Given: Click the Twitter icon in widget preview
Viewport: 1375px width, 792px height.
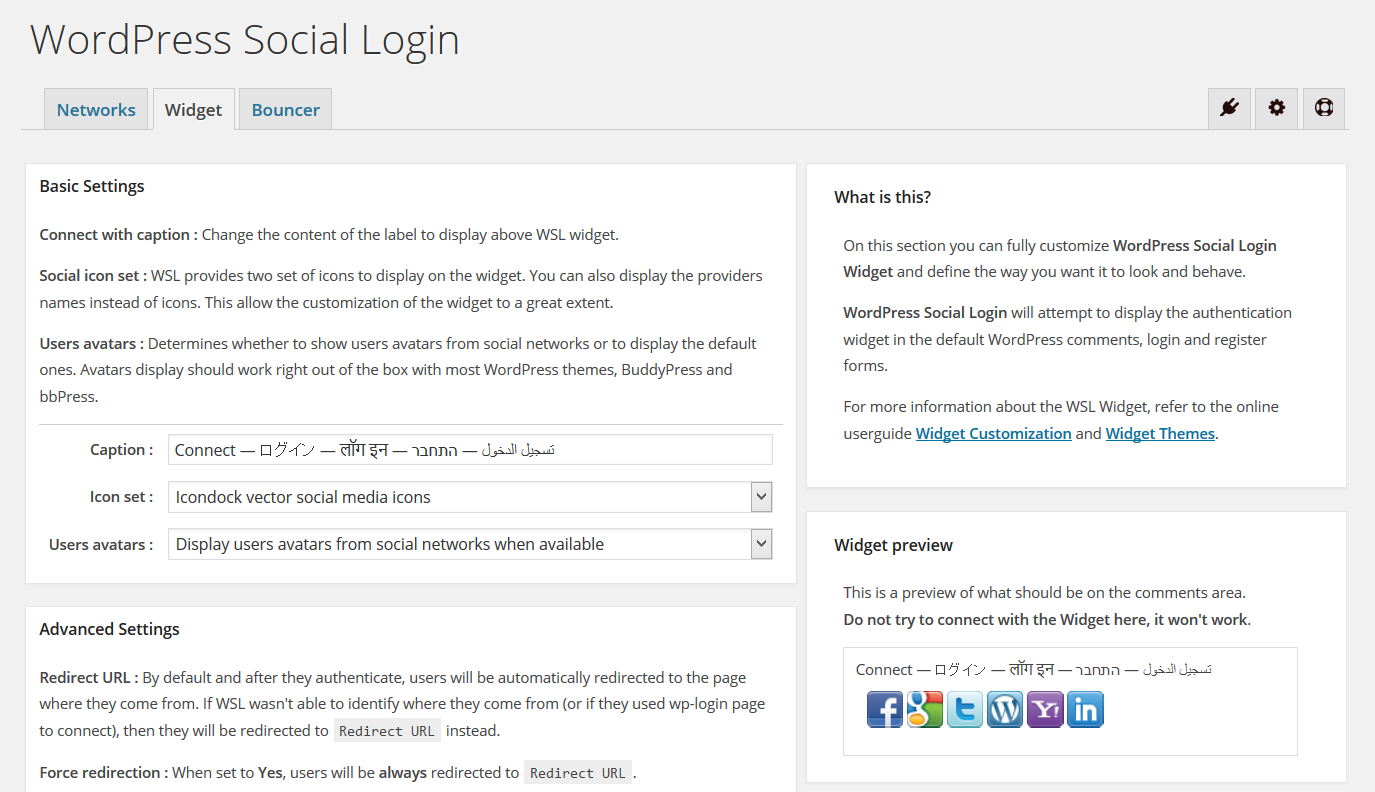Looking at the screenshot, I should coord(965,709).
